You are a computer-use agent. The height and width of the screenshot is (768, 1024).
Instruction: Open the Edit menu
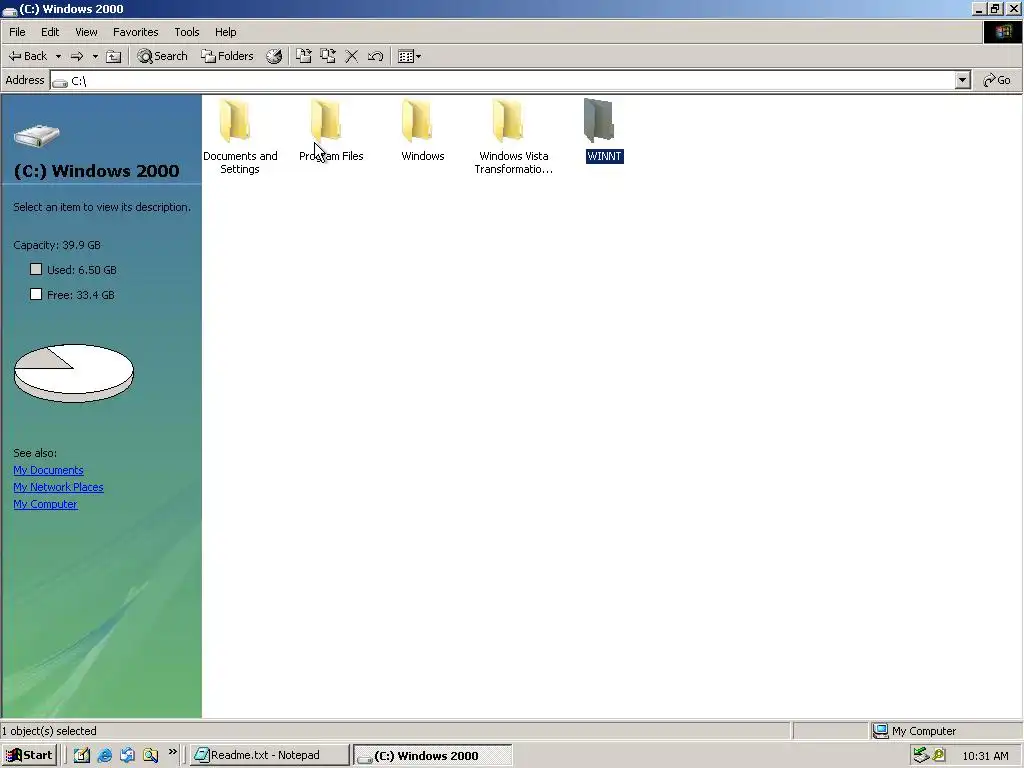[x=50, y=32]
